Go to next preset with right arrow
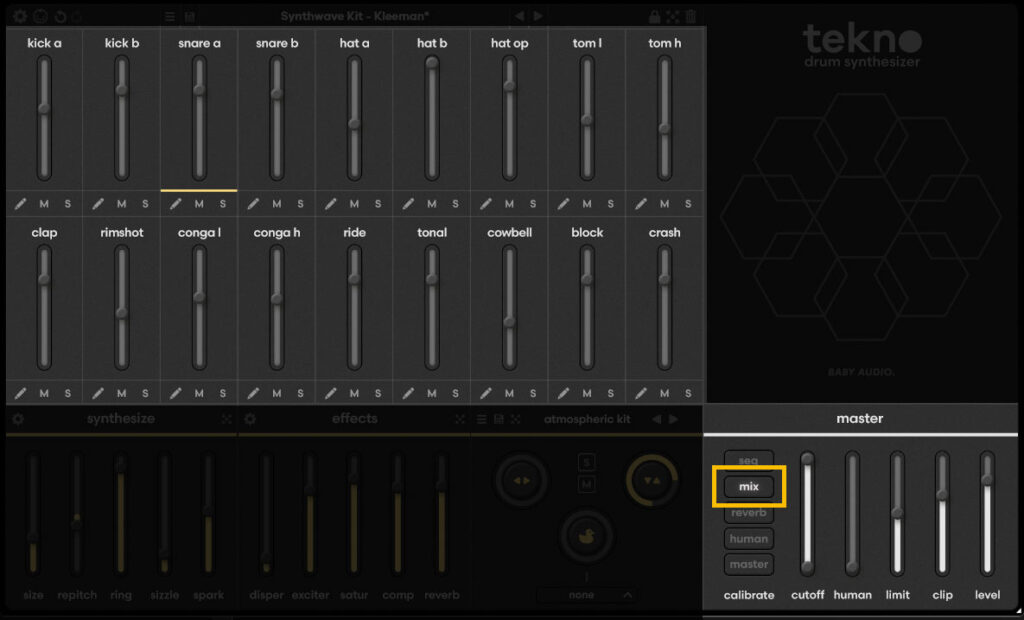 (x=539, y=16)
